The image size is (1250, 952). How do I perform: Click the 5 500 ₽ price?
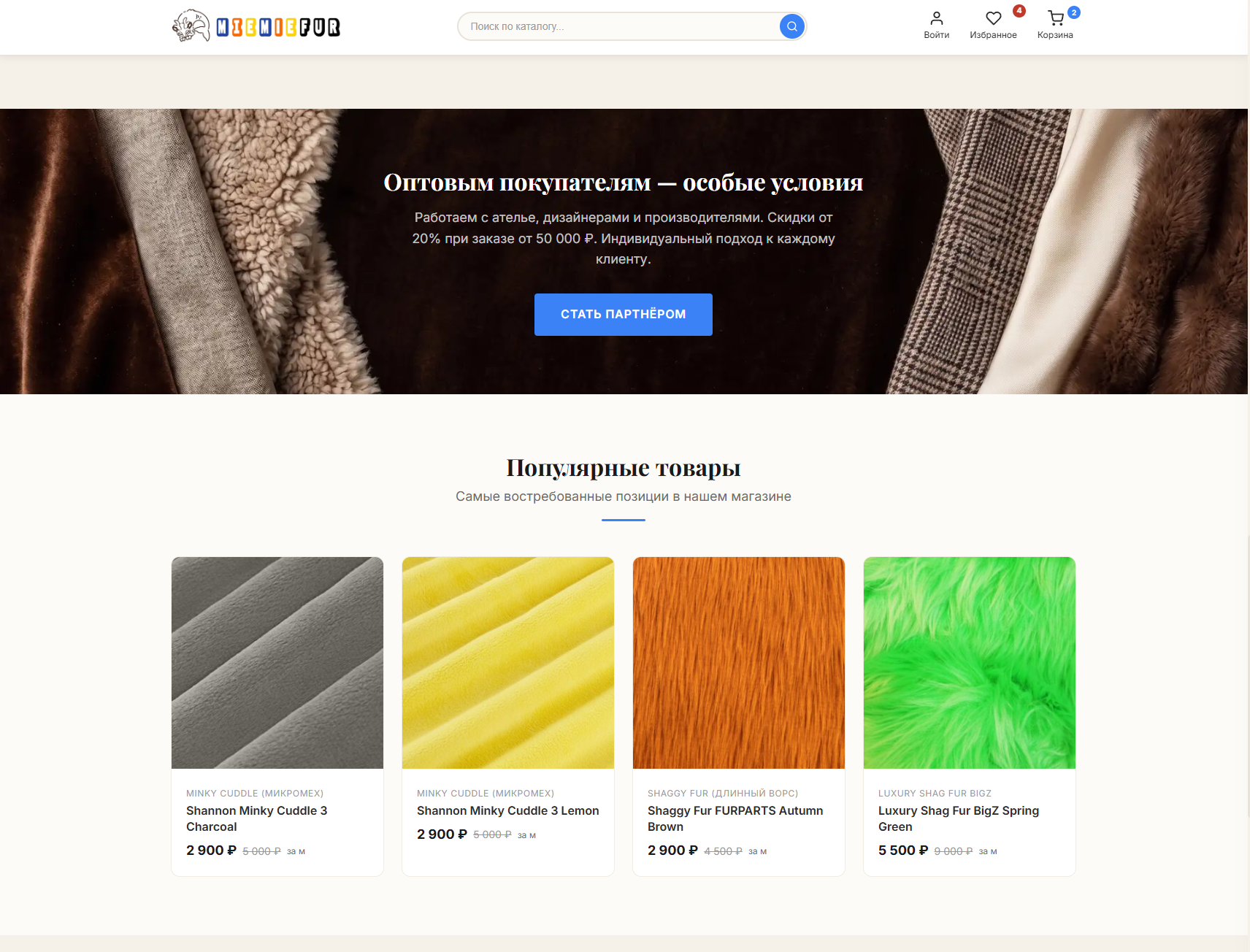(x=903, y=851)
